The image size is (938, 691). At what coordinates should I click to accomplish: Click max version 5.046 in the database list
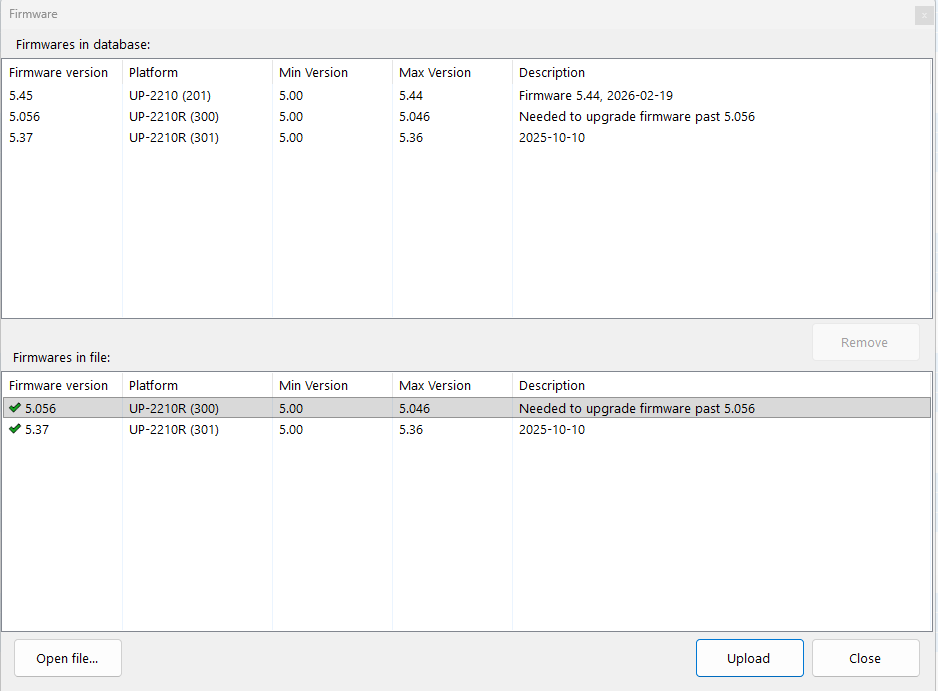[415, 117]
